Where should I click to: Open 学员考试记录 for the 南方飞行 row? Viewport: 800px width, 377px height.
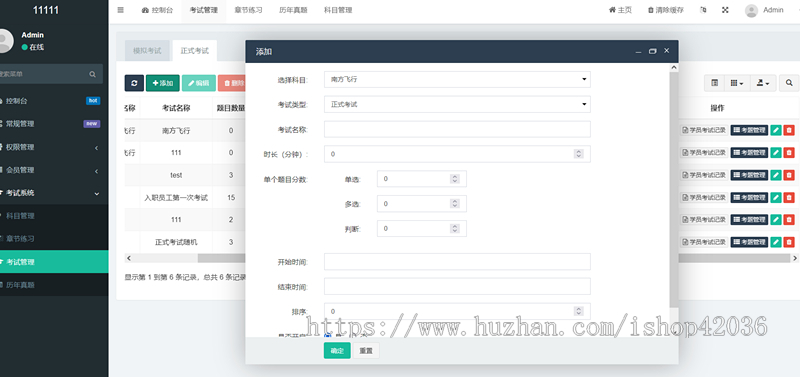pyautogui.click(x=704, y=130)
